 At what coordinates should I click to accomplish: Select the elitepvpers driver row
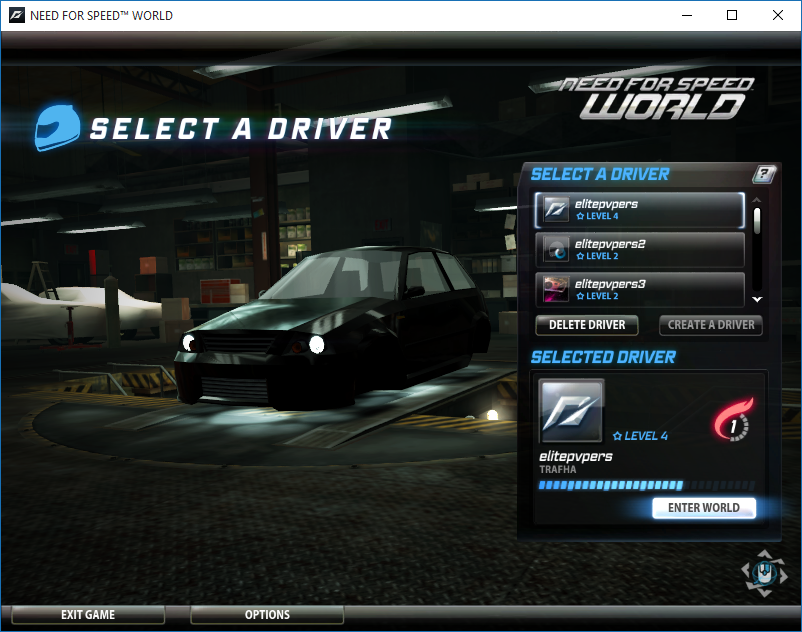point(639,210)
